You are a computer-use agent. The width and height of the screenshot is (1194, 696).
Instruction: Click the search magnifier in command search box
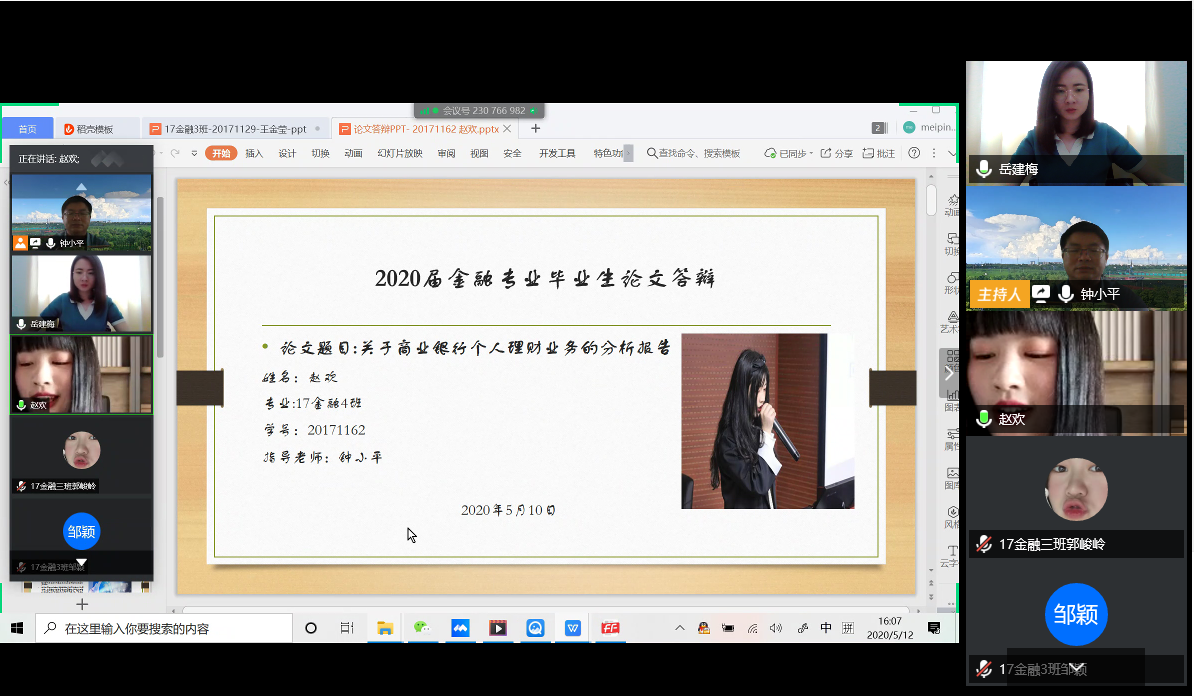[x=652, y=153]
